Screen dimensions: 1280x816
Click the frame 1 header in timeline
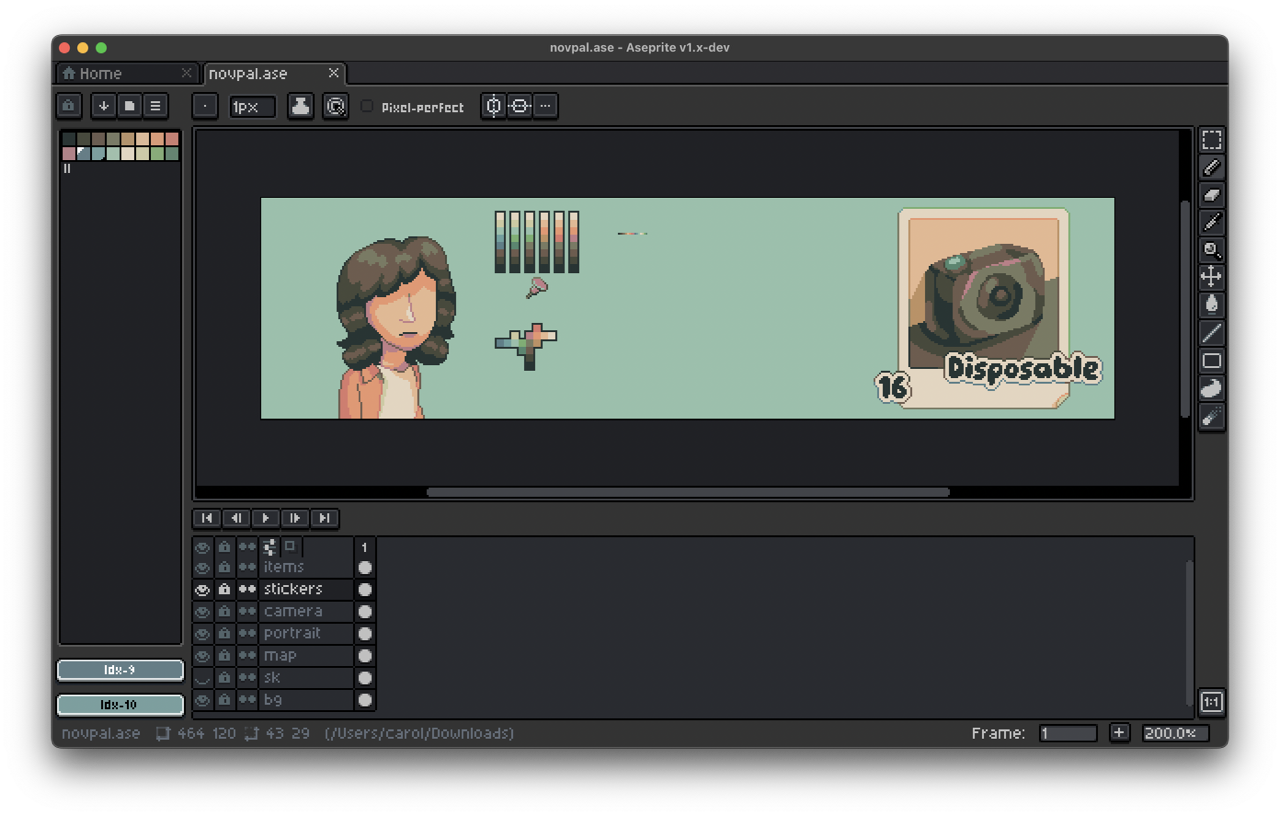(x=365, y=547)
